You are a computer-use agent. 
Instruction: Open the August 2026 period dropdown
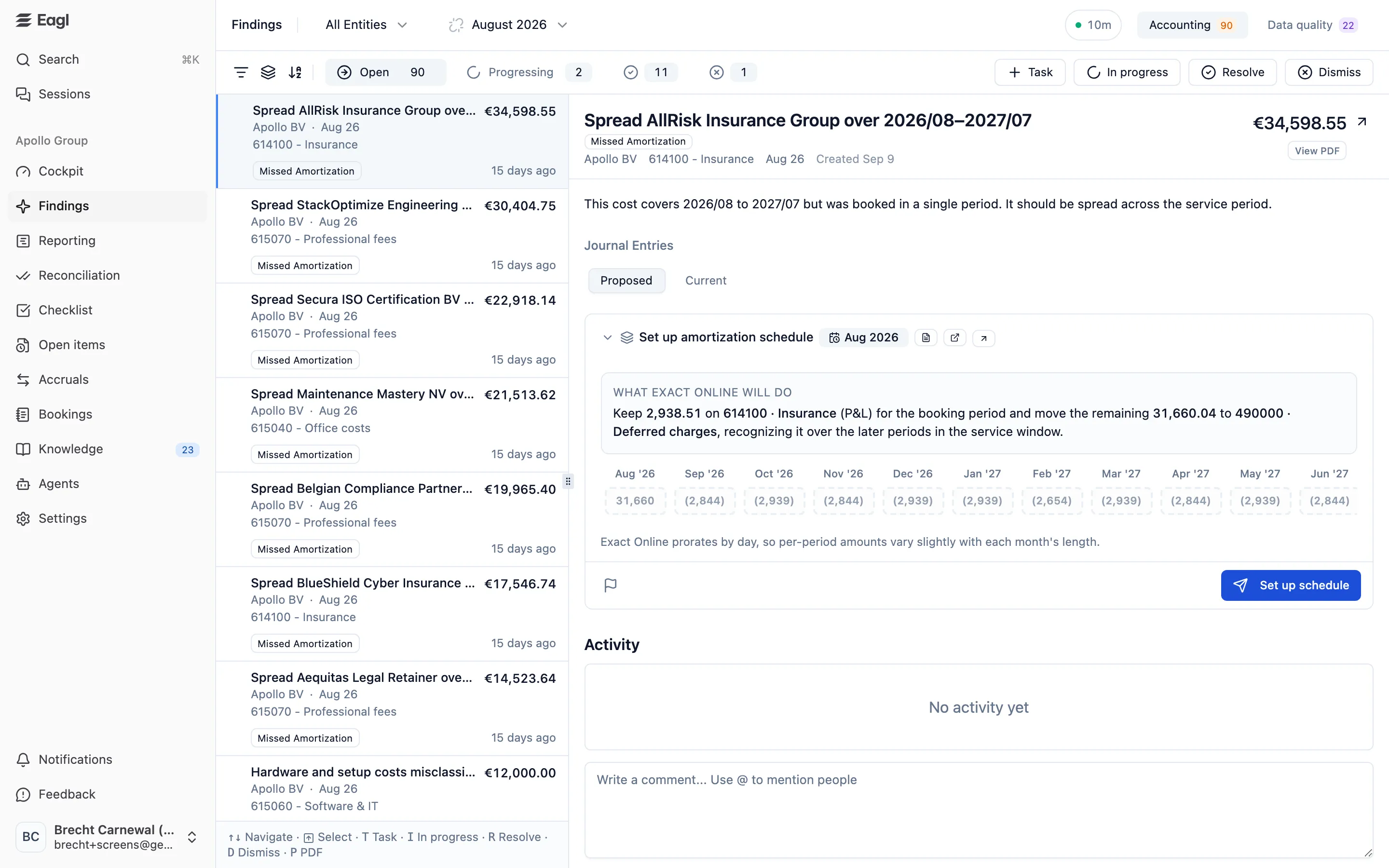point(508,25)
